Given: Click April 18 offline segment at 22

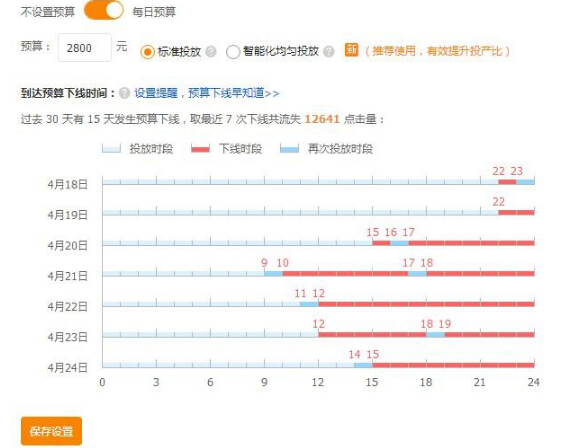Looking at the screenshot, I should [507, 182].
